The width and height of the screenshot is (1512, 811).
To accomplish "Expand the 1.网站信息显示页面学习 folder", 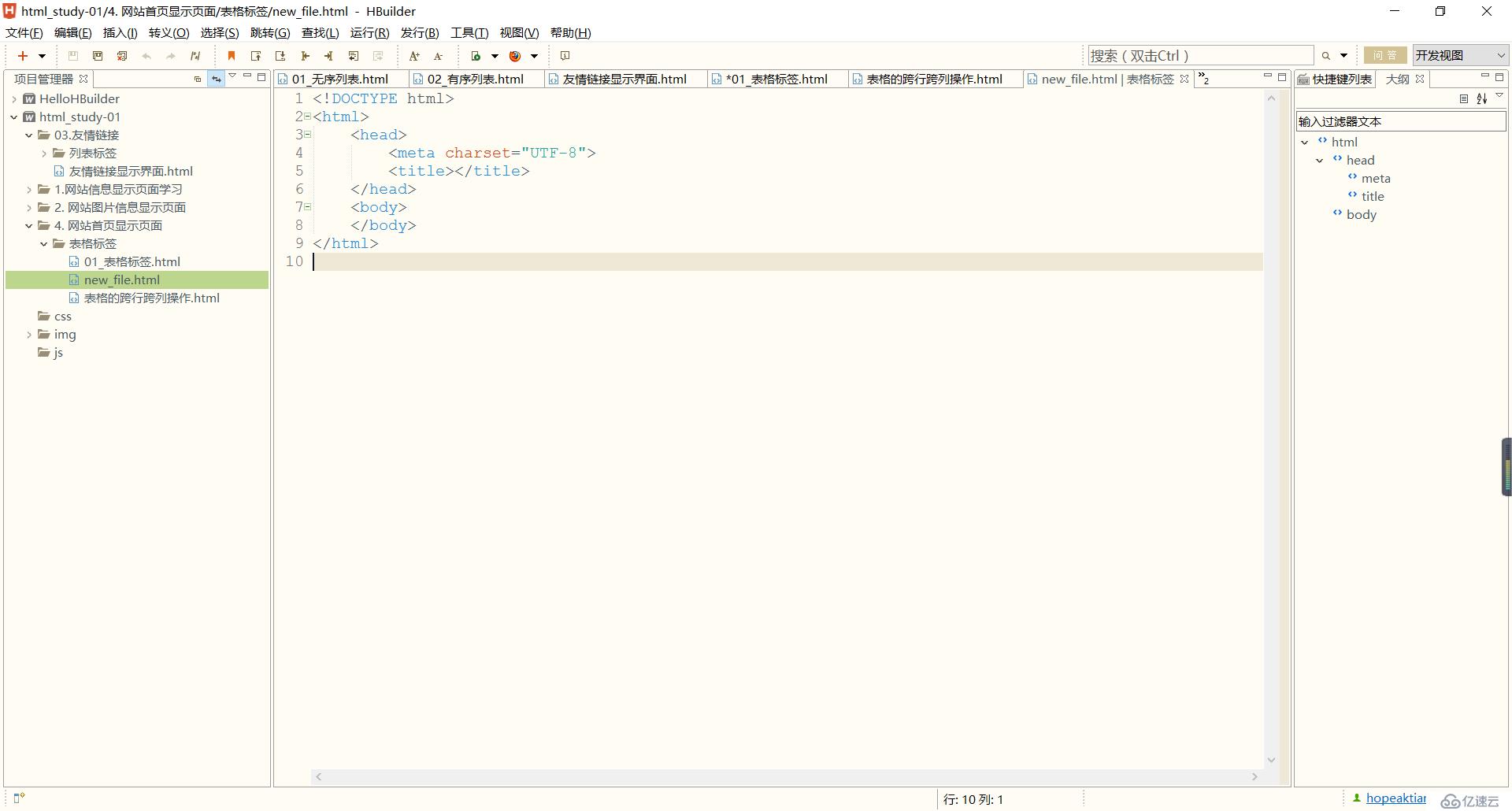I will pos(29,190).
